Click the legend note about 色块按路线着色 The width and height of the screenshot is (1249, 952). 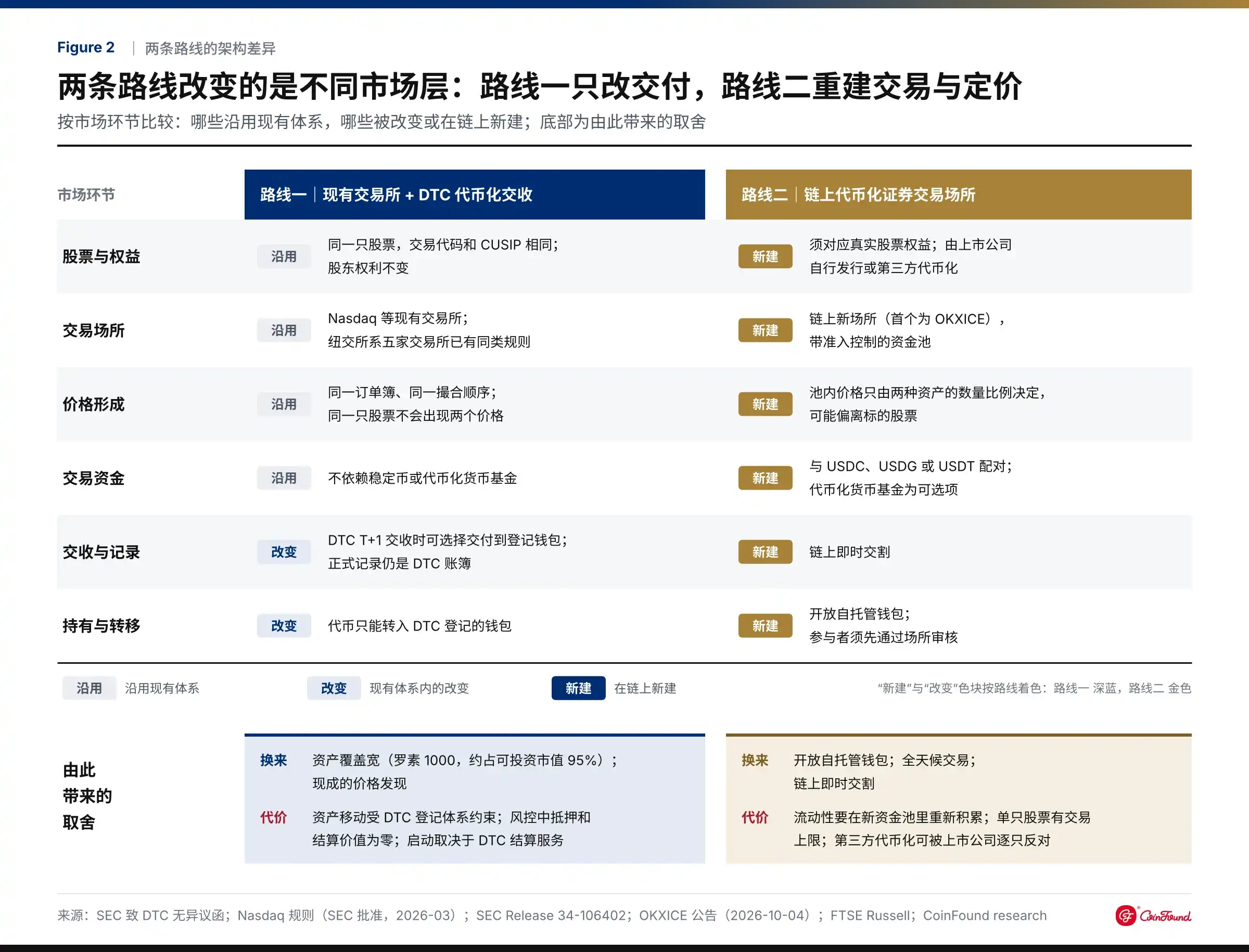tap(1034, 688)
